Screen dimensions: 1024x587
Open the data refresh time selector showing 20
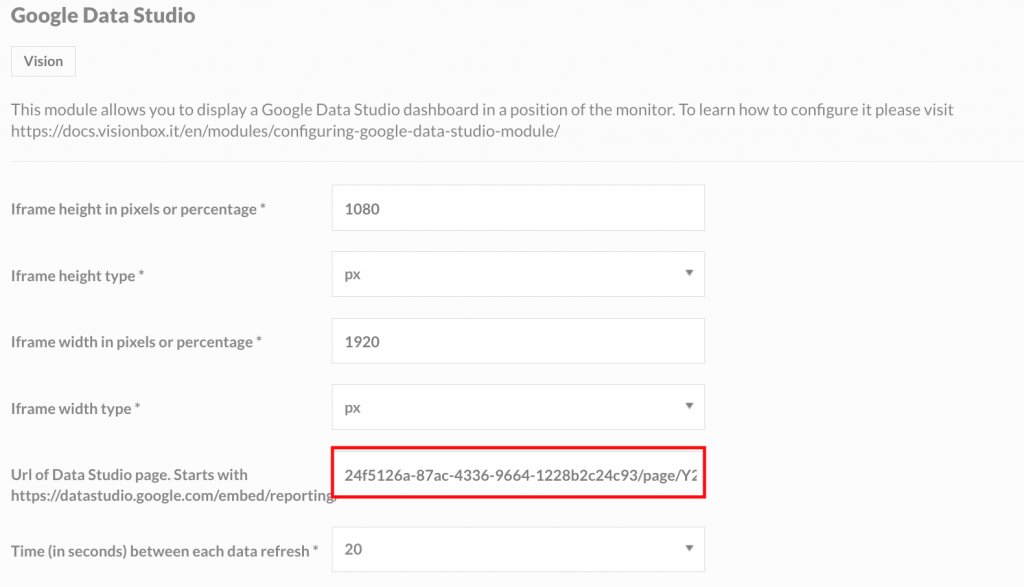[x=518, y=550]
